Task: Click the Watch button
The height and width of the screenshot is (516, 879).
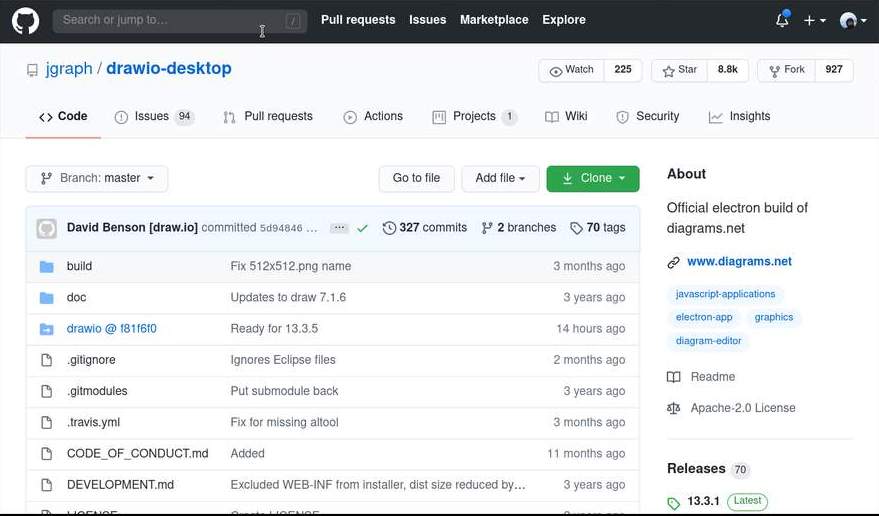Action: point(571,70)
